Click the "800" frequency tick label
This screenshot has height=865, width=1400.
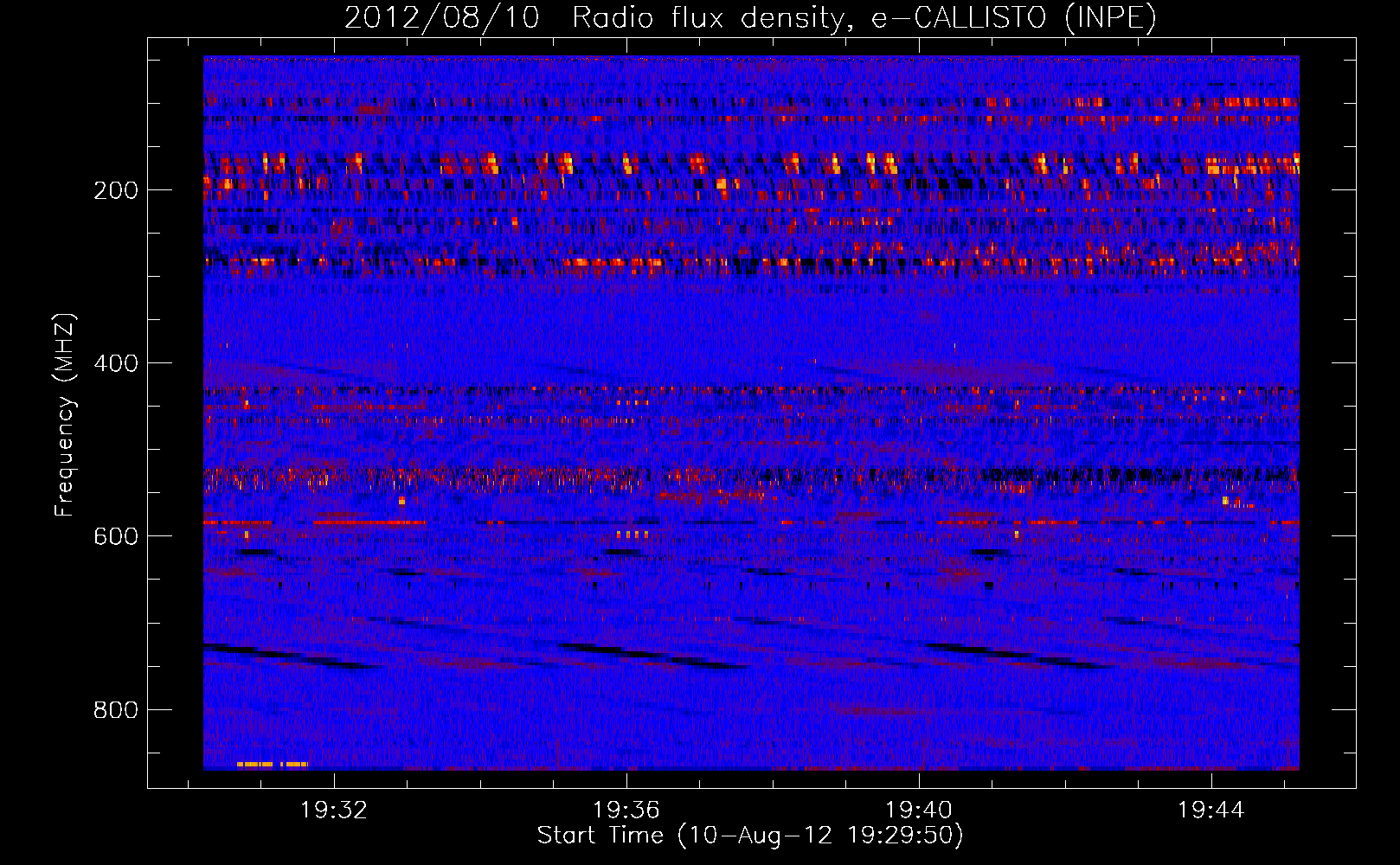point(116,709)
